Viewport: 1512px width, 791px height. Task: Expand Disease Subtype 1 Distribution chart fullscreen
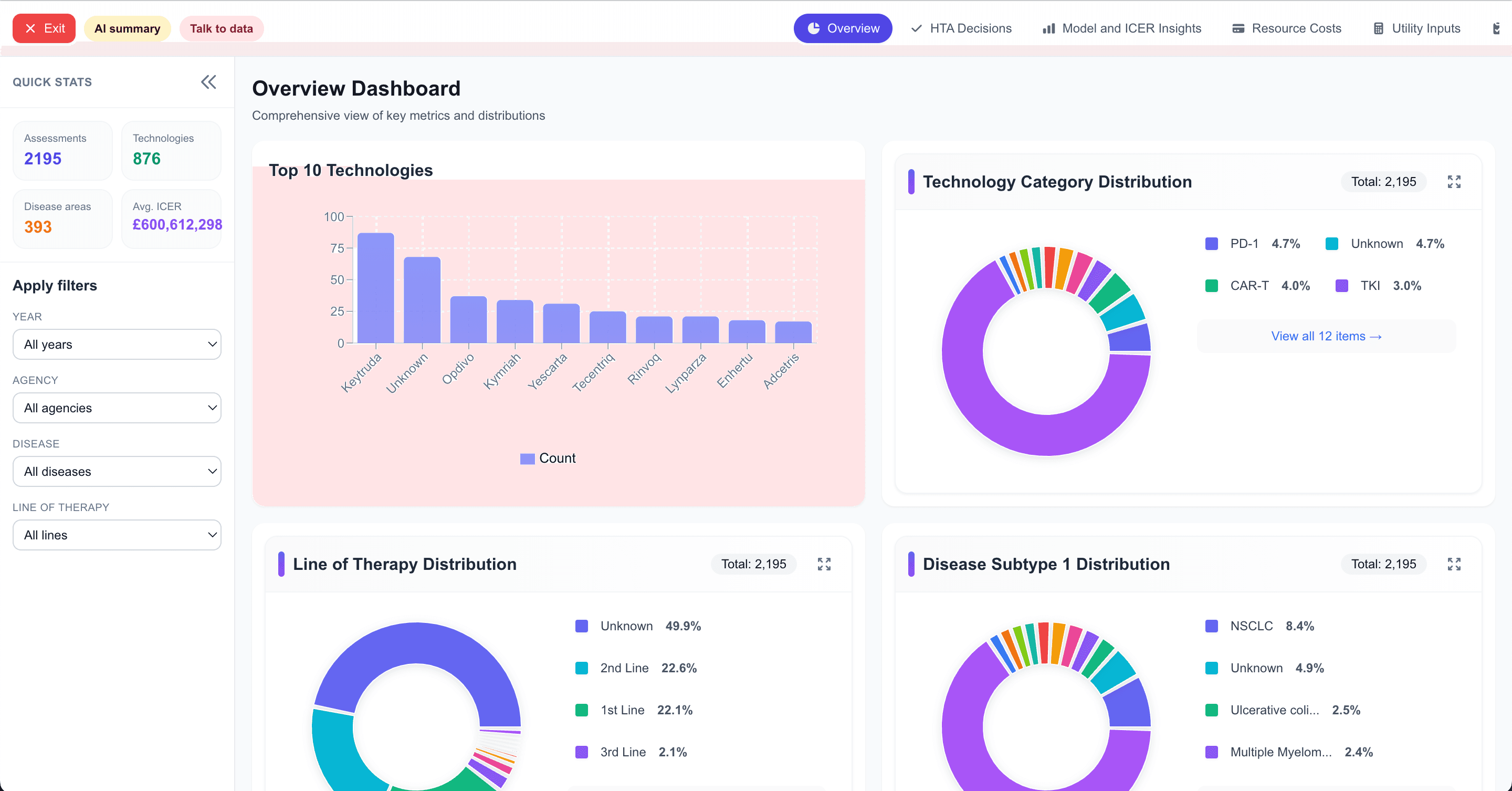click(1453, 564)
